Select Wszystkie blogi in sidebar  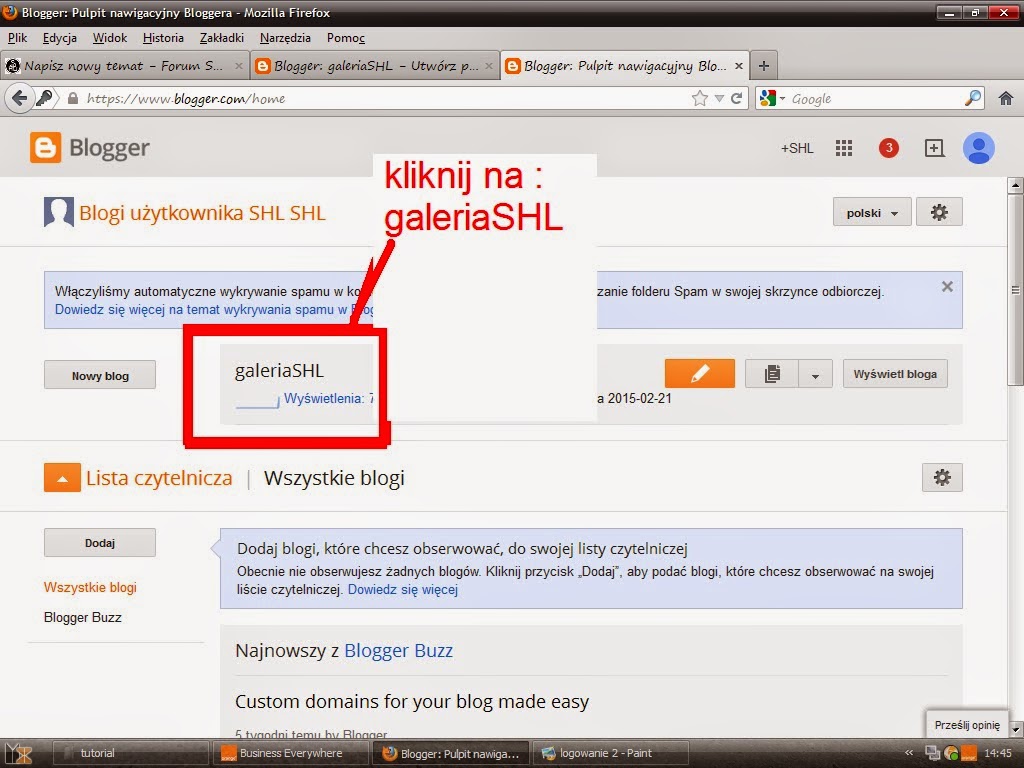click(90, 587)
